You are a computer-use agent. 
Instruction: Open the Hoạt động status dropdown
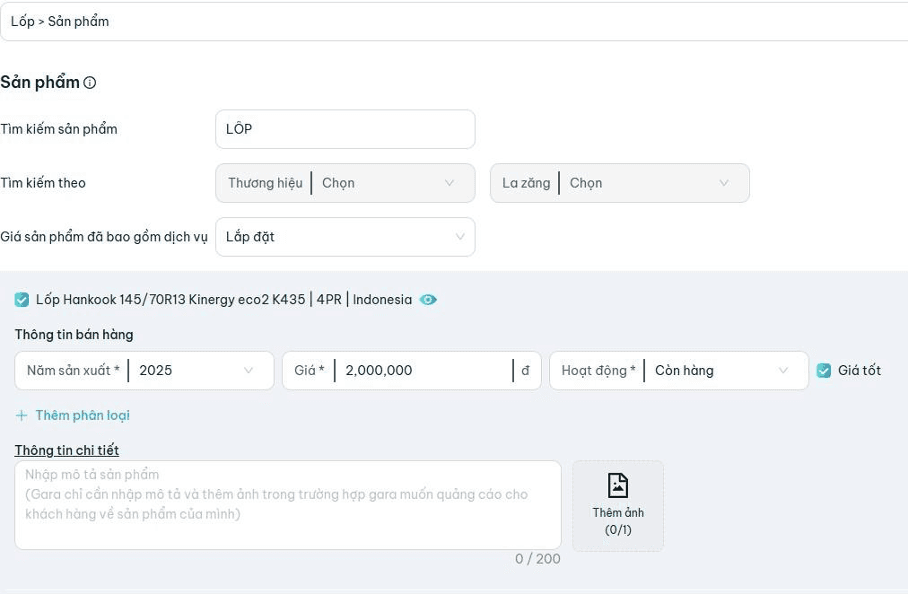[x=679, y=371]
